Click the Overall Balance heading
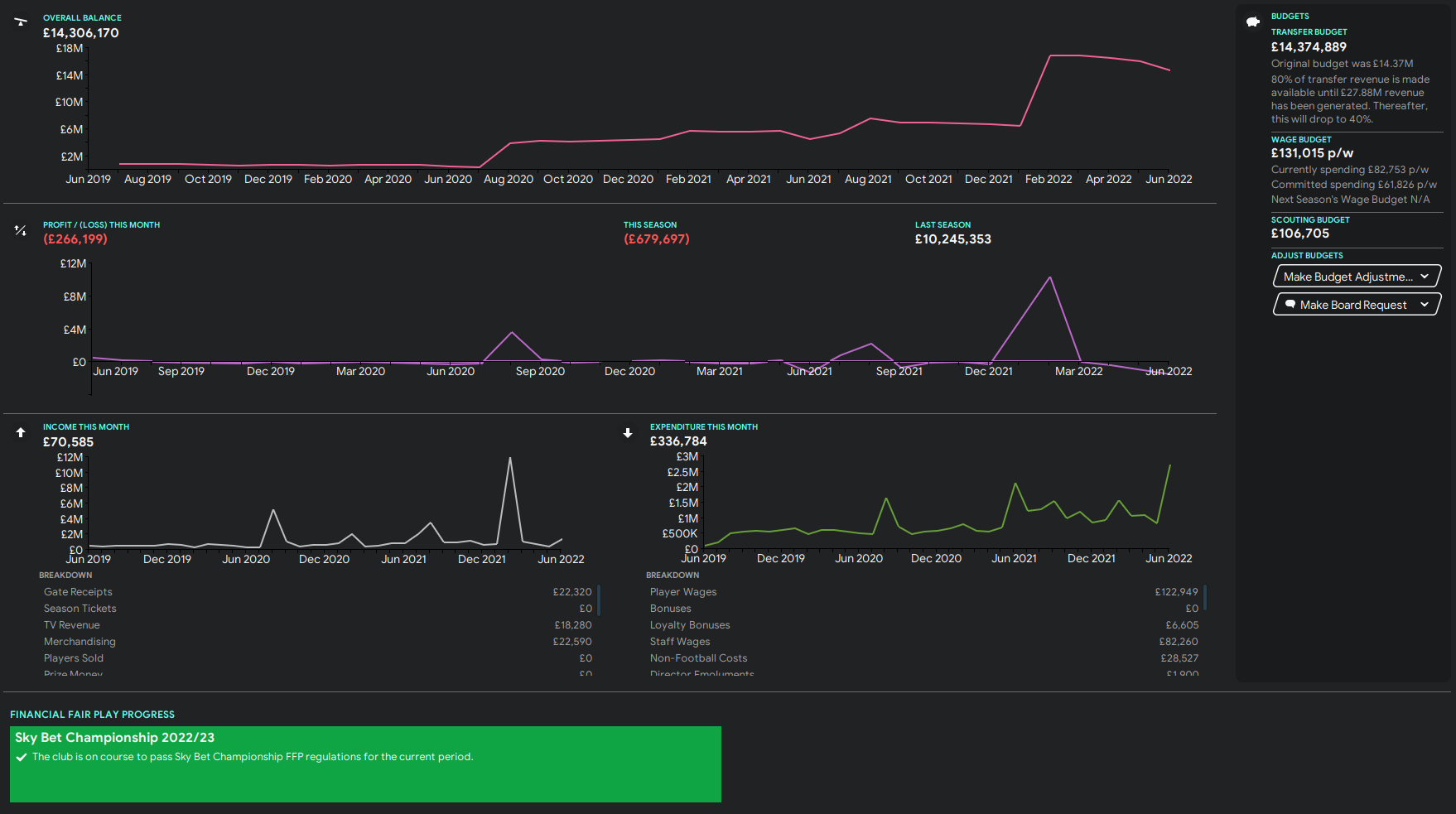This screenshot has width=1456, height=814. coord(82,17)
